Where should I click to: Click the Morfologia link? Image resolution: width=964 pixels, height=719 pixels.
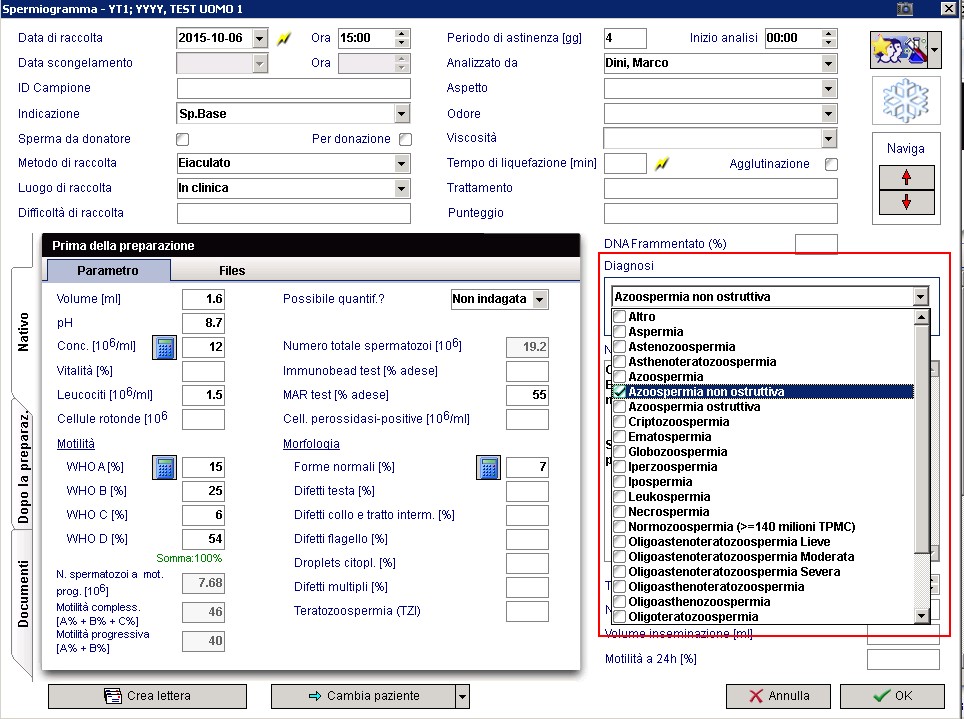point(311,444)
